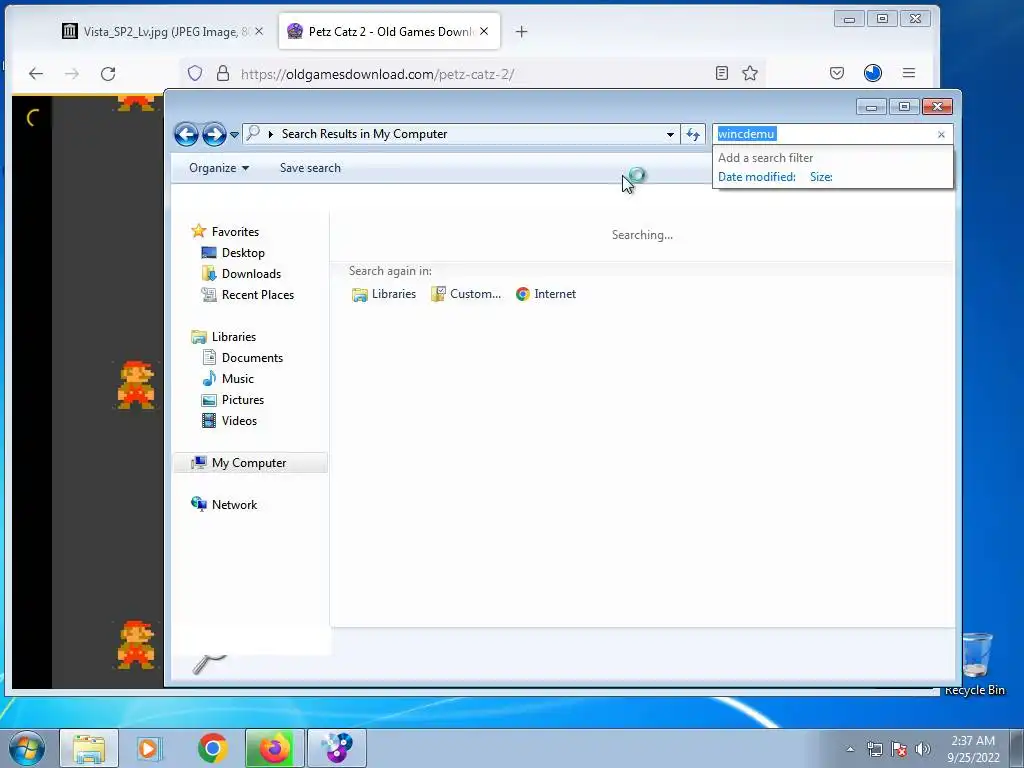The height and width of the screenshot is (768, 1024).
Task: Clear the wincdemu search text
Action: click(x=941, y=135)
